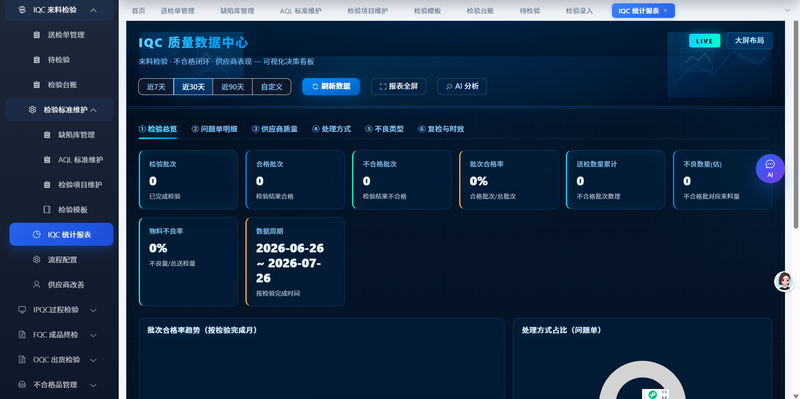
Task: Click the 待检验 sidebar document icon
Action: 36,60
